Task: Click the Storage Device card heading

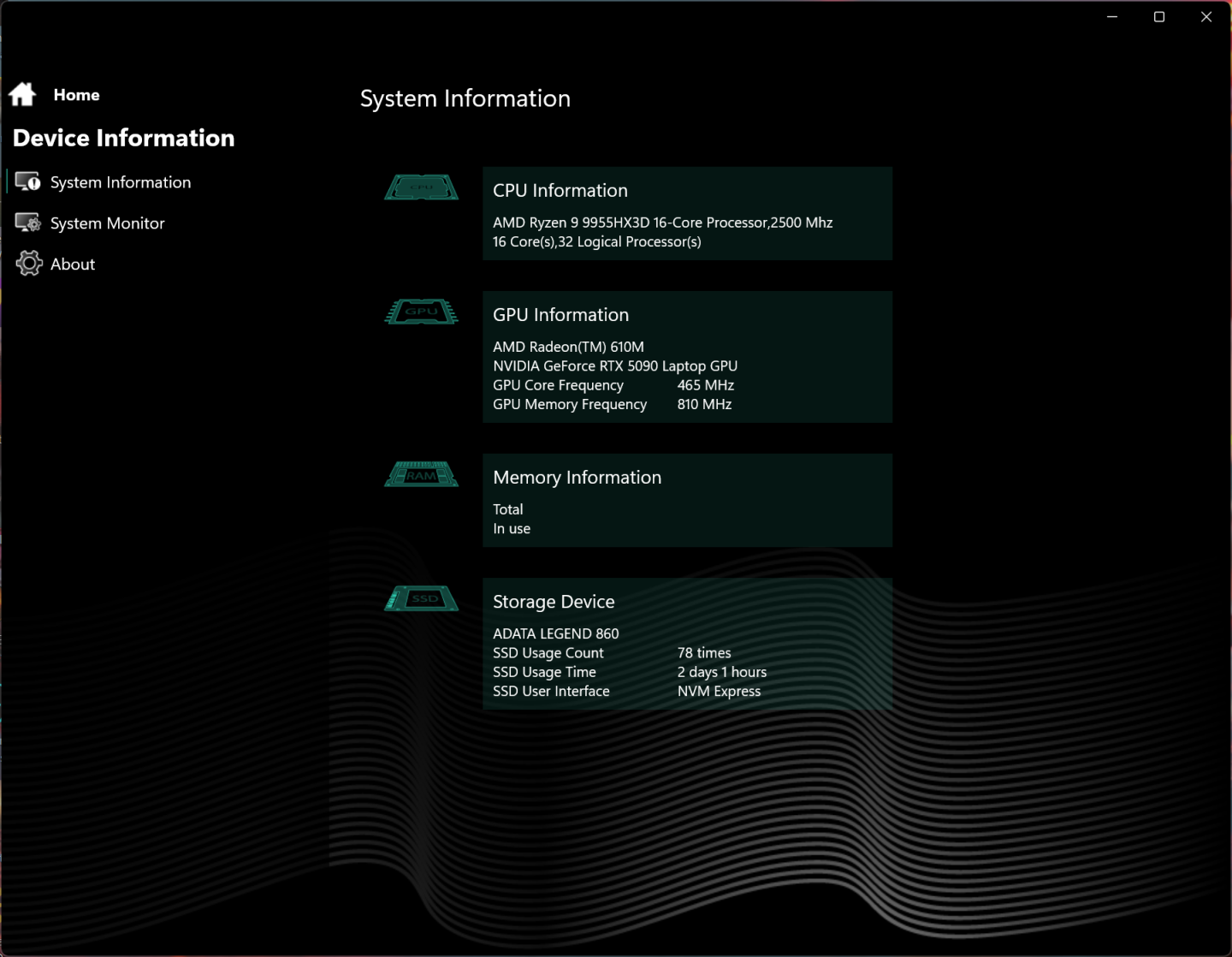Action: tap(554, 602)
